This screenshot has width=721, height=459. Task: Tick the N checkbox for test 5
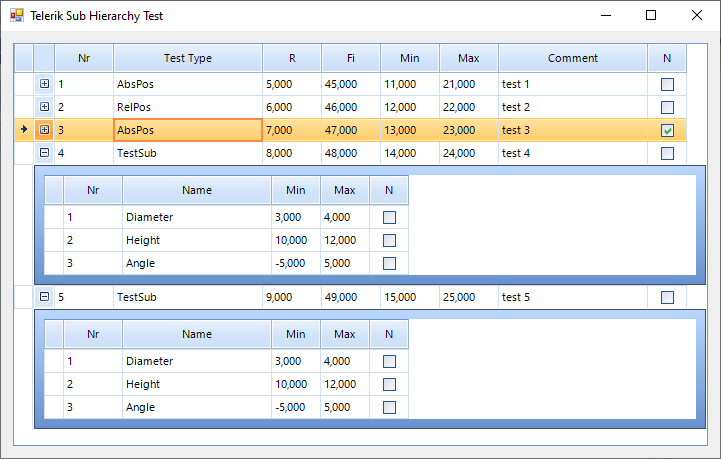(x=667, y=297)
